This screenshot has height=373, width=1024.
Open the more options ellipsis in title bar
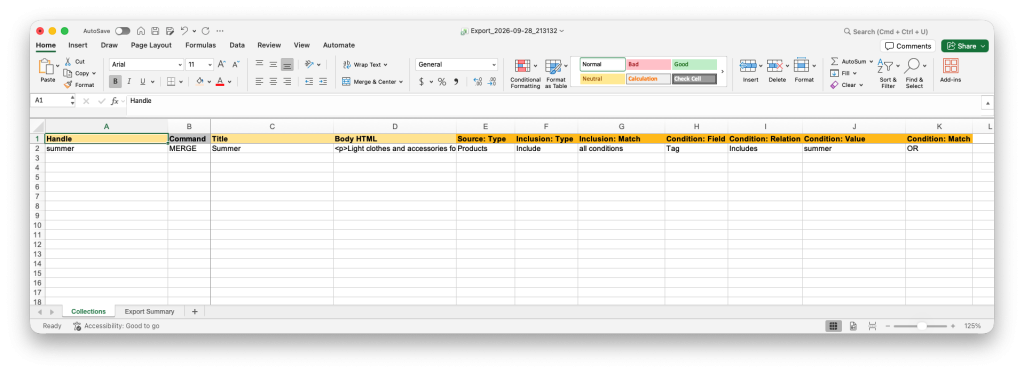point(220,31)
